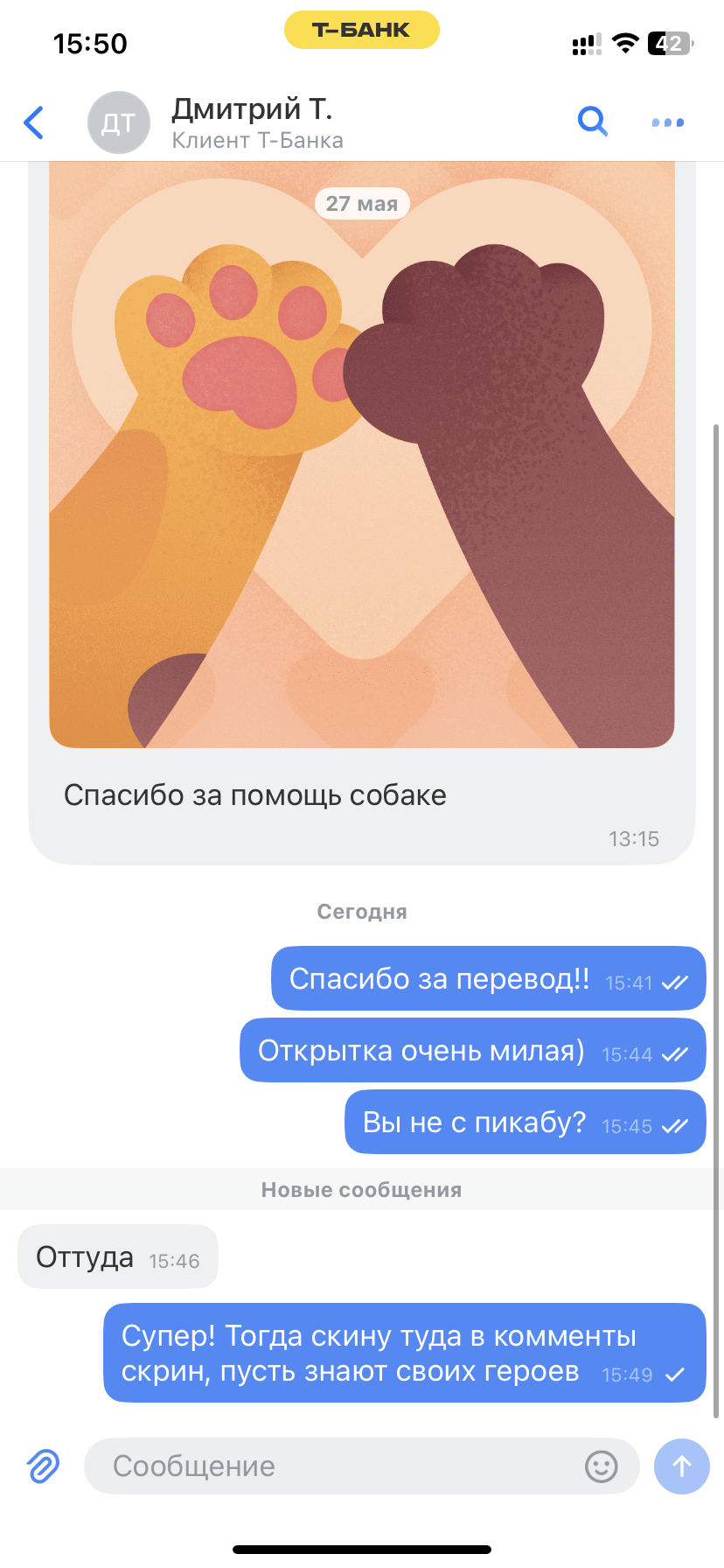Tap the ДТ contact avatar
The image size is (724, 1568).
tap(119, 122)
